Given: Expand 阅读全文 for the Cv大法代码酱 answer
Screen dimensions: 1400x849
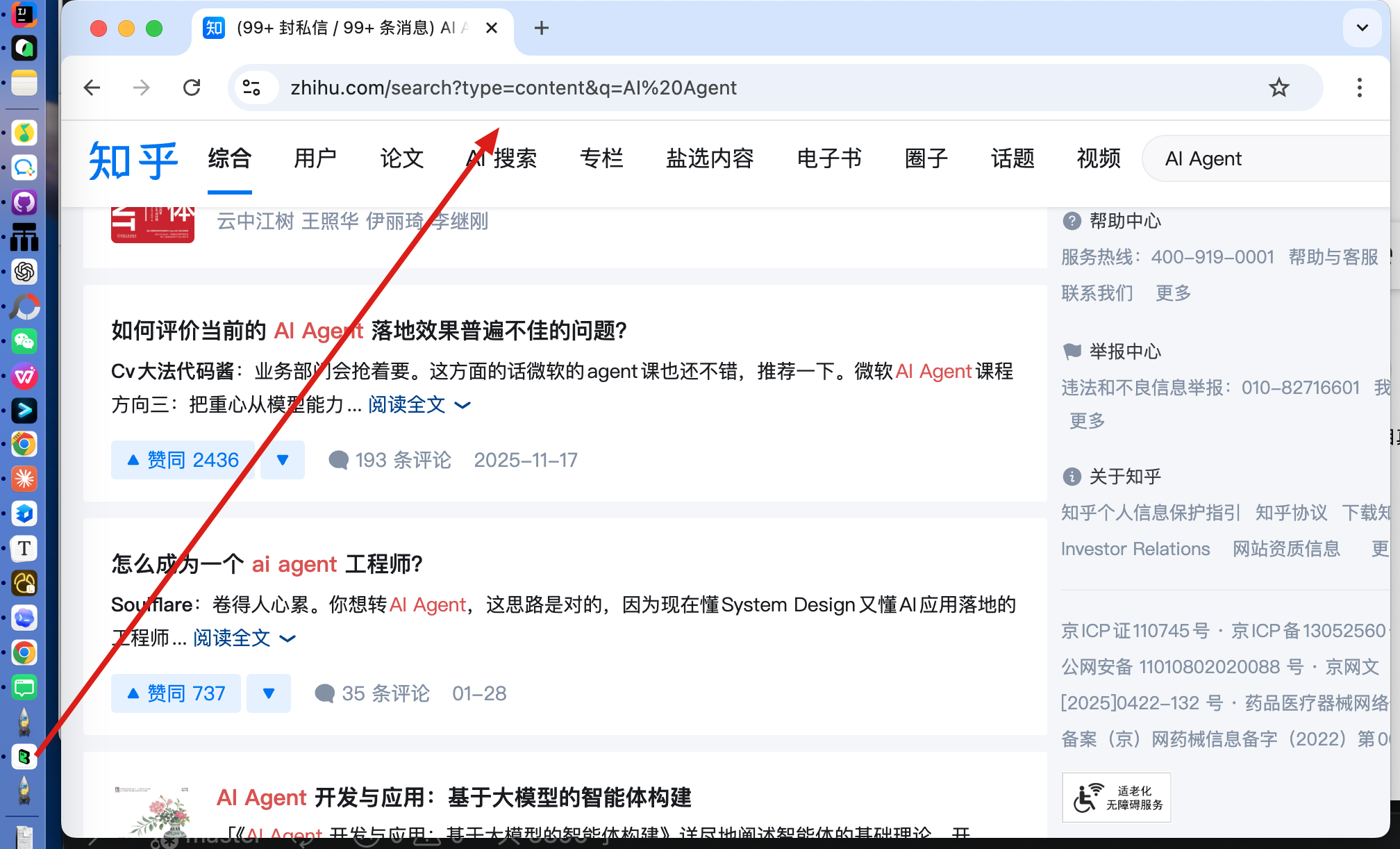Looking at the screenshot, I should coord(419,404).
